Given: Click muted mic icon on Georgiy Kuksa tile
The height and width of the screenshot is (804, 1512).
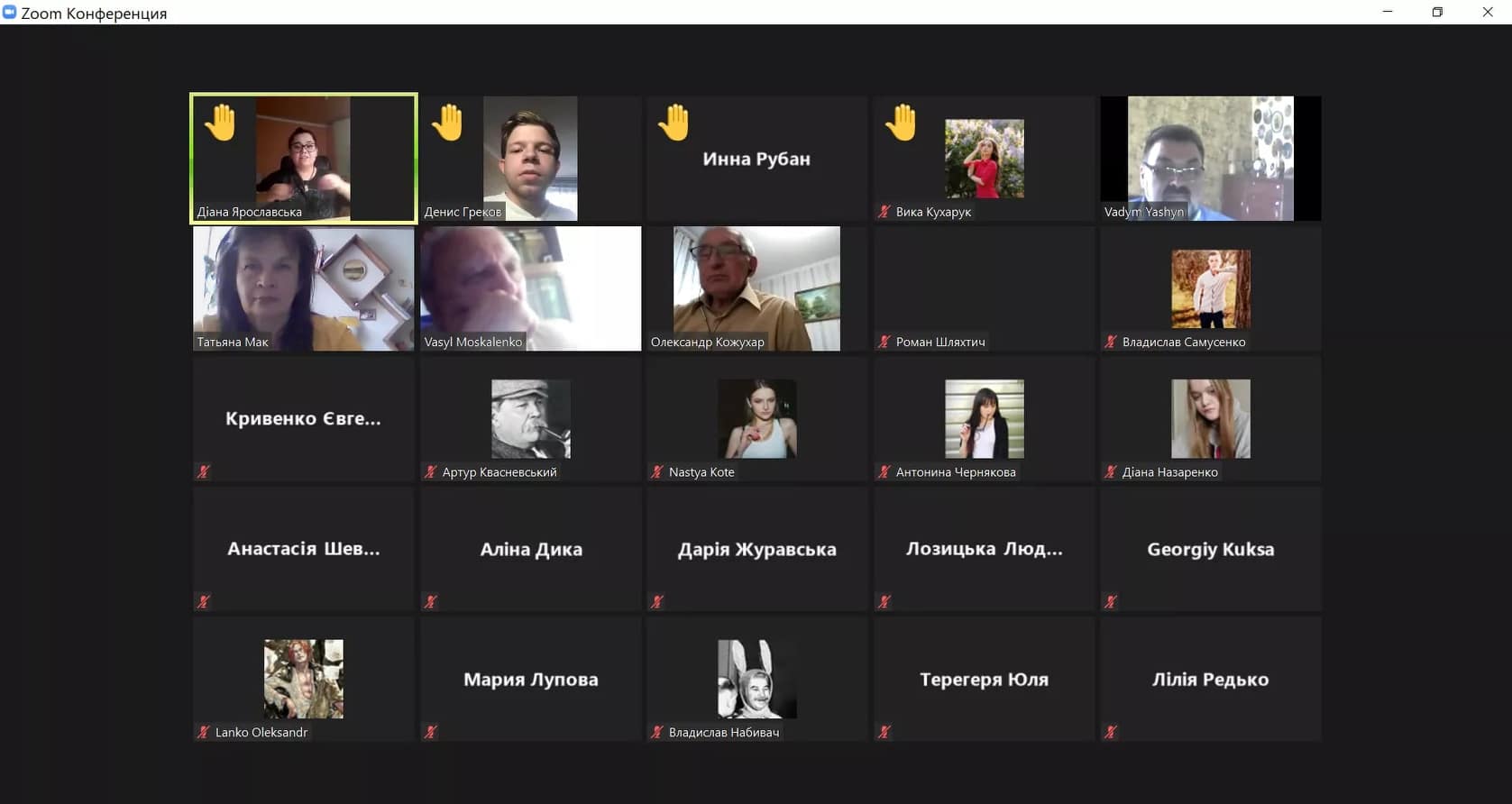Looking at the screenshot, I should click(x=1111, y=601).
